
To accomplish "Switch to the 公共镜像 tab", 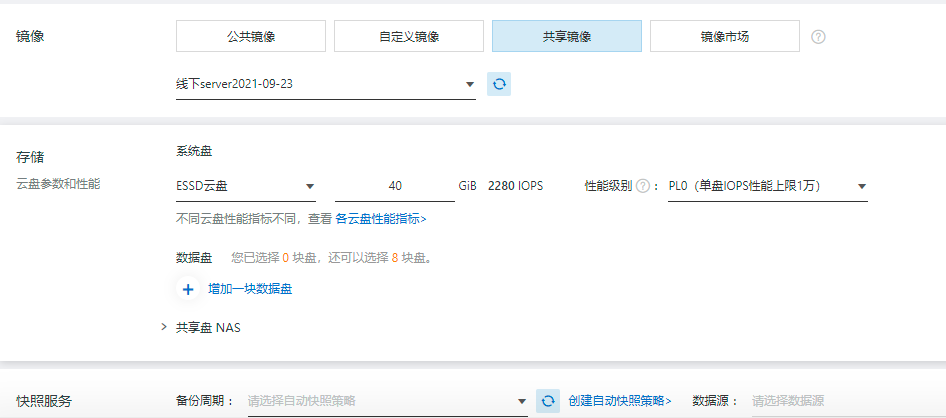I will (251, 37).
